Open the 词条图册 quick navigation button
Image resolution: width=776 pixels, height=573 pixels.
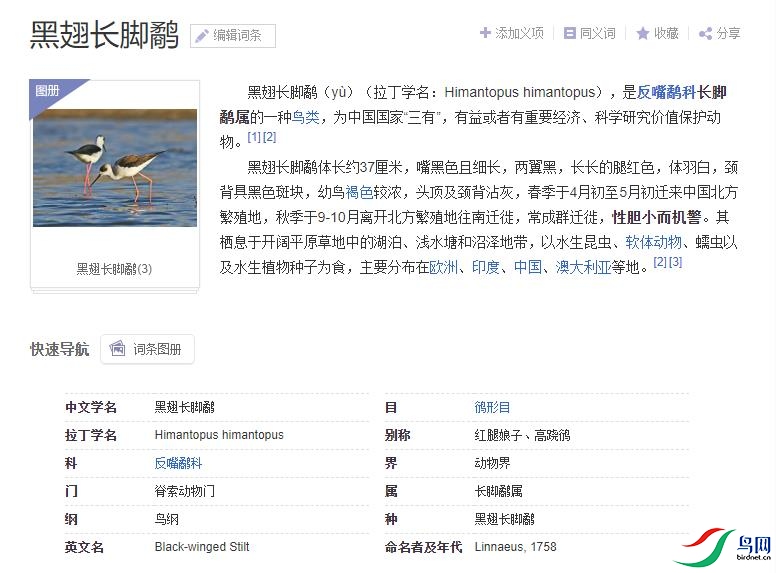[x=147, y=349]
